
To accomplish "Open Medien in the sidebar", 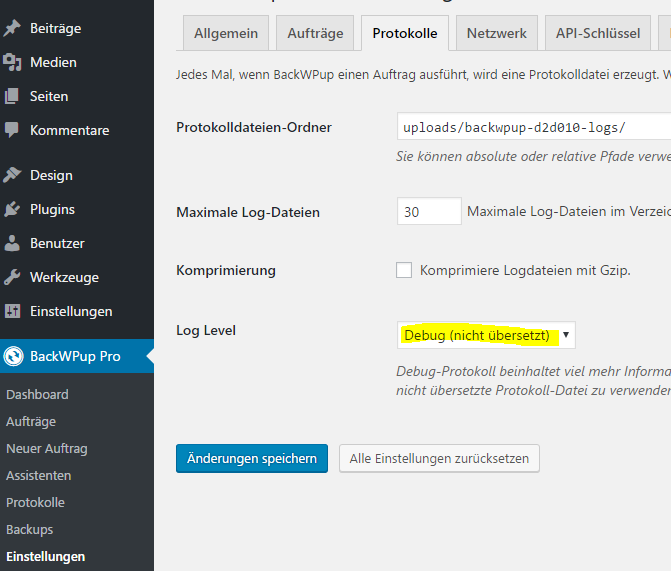I will click(x=77, y=62).
